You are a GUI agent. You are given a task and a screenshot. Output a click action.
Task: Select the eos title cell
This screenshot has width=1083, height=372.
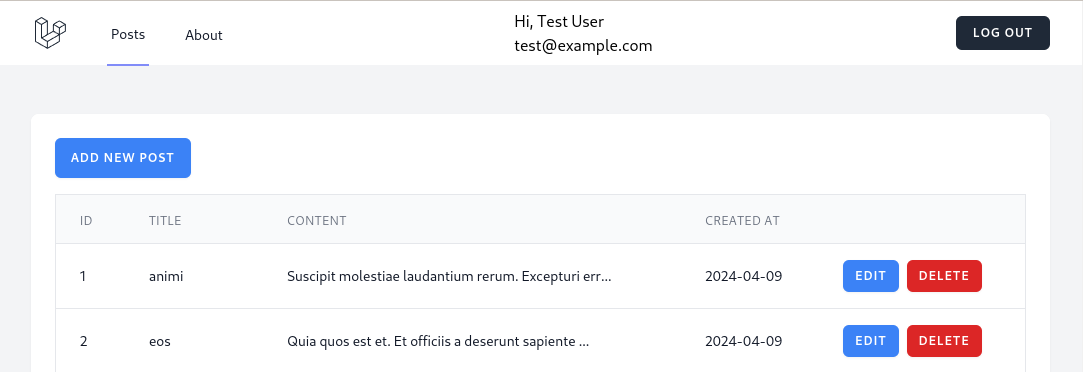[x=160, y=342]
